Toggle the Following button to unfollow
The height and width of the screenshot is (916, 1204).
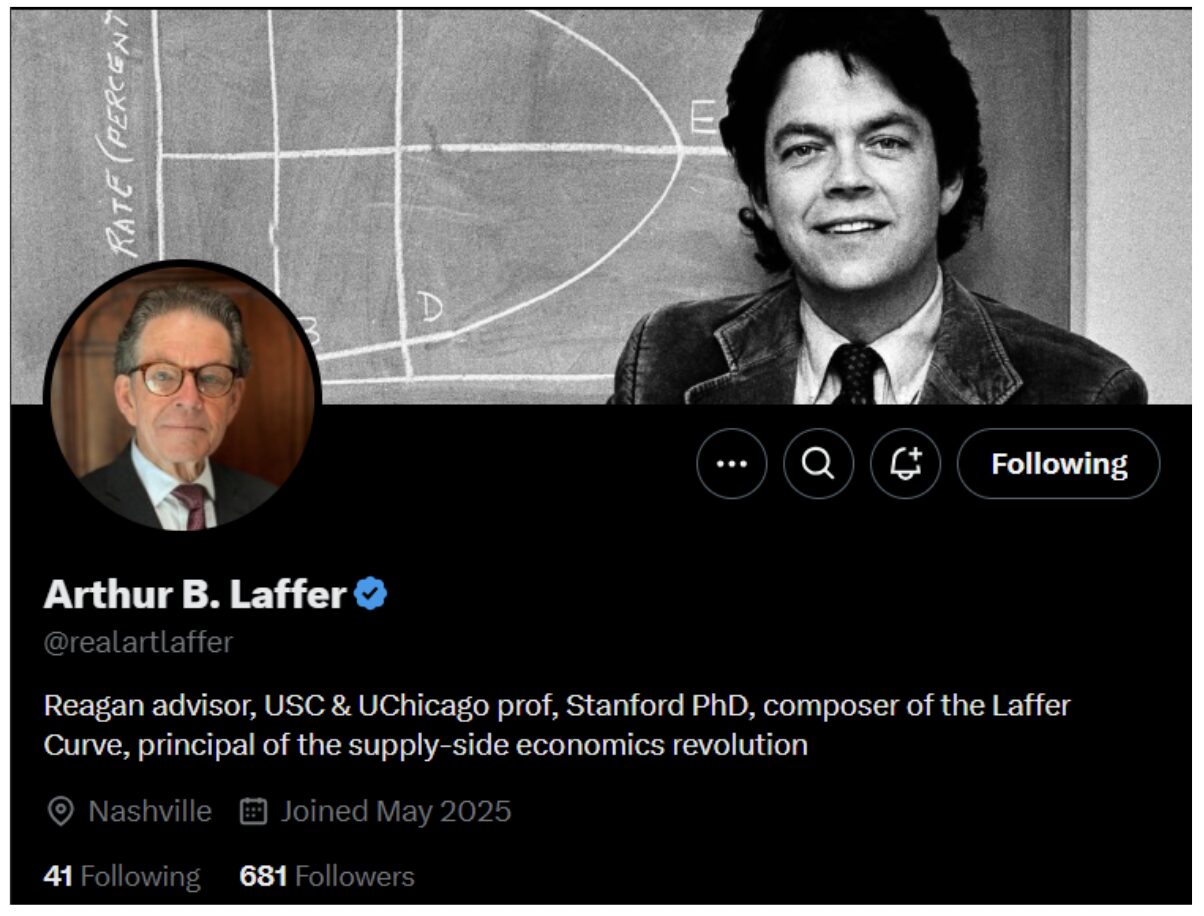(1059, 464)
